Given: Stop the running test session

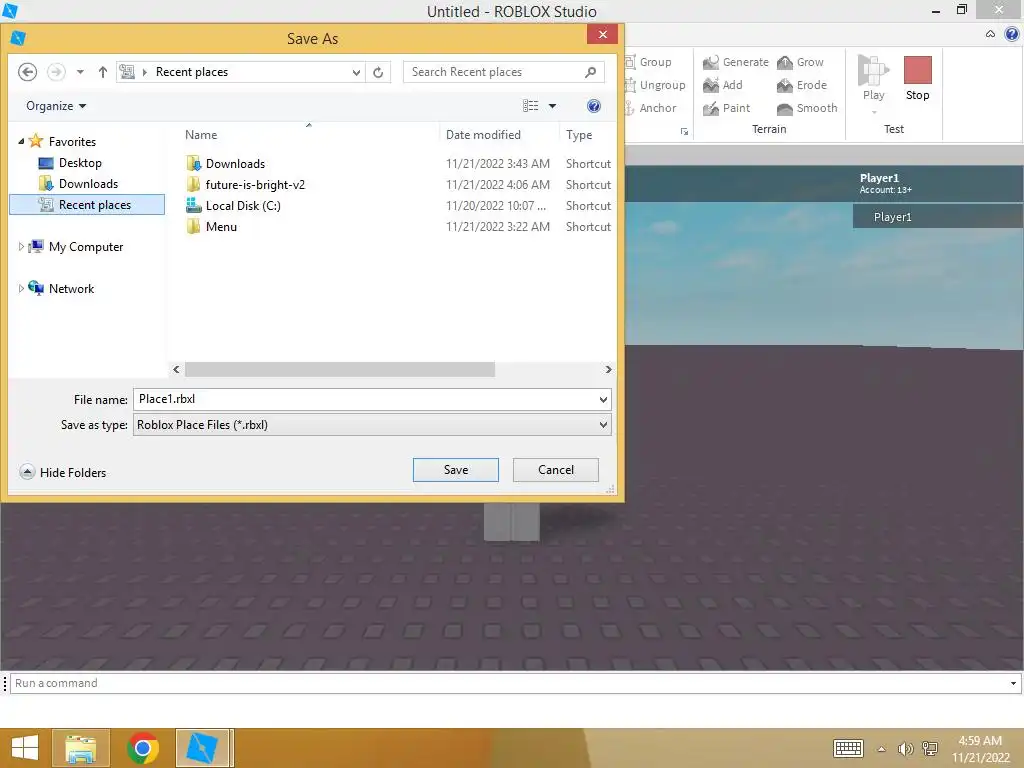Looking at the screenshot, I should (917, 79).
